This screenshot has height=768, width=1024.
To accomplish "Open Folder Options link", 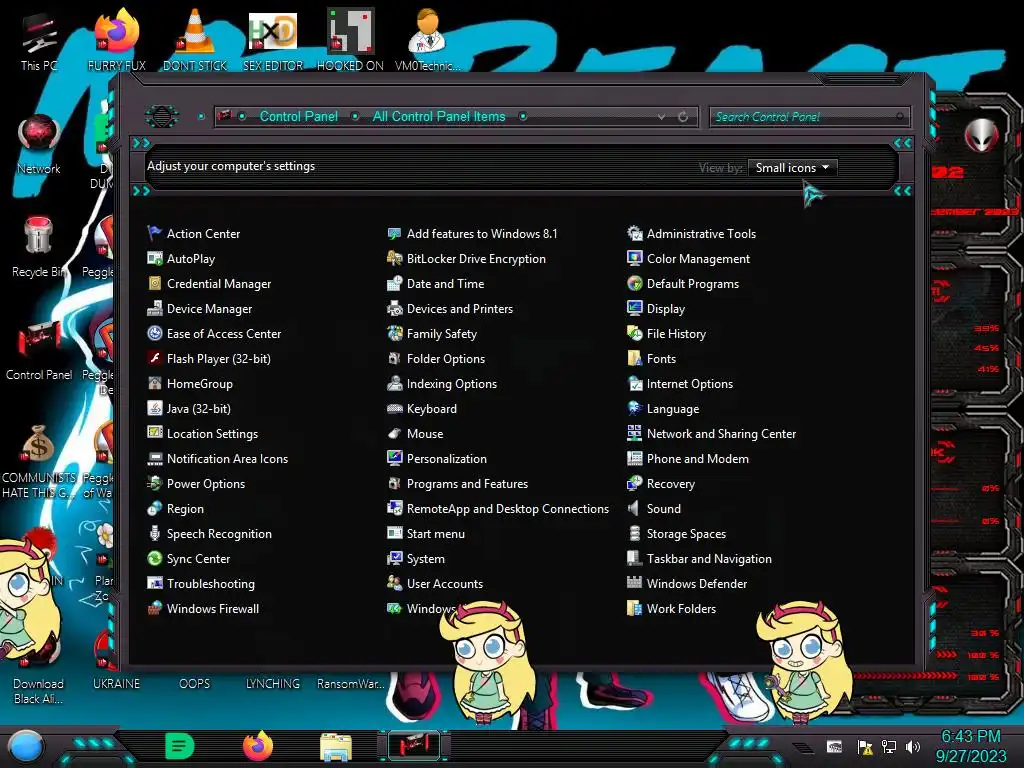I will click(x=446, y=359).
